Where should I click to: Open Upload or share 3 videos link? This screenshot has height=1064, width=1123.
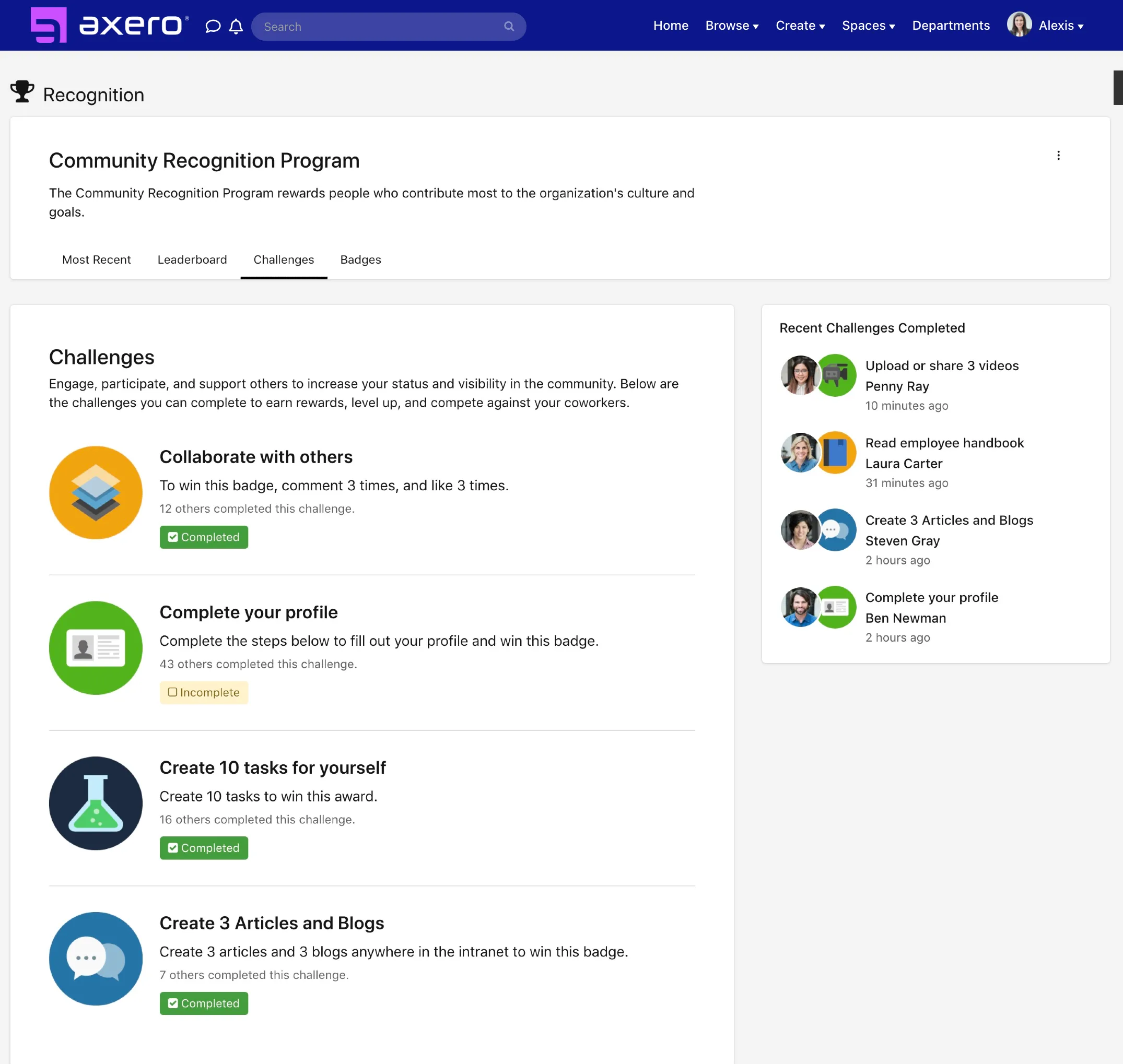click(x=942, y=366)
